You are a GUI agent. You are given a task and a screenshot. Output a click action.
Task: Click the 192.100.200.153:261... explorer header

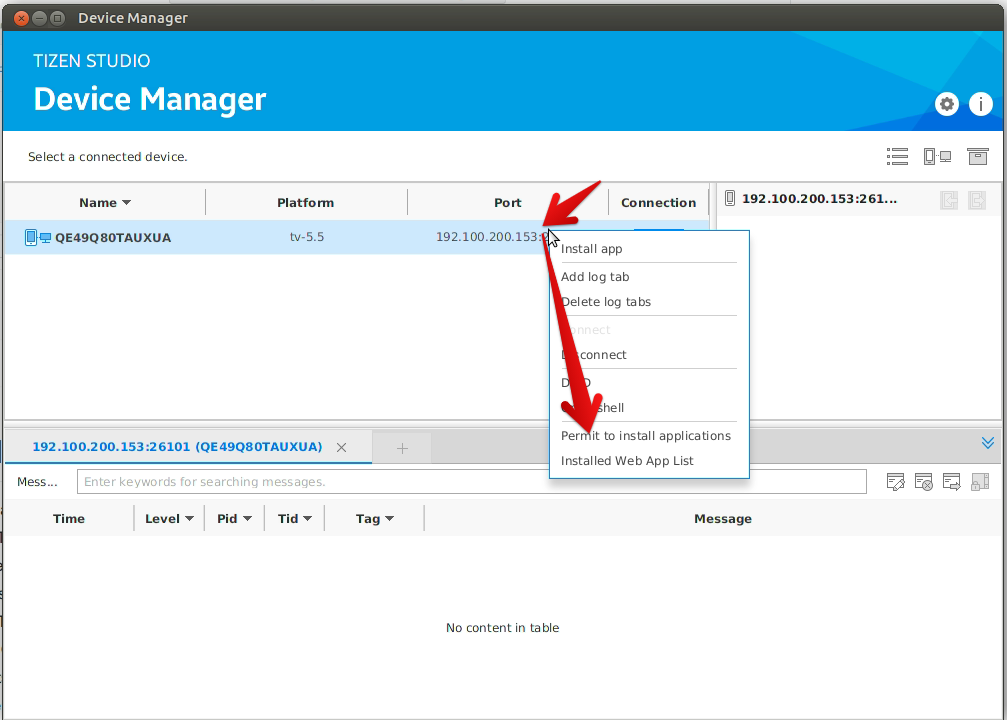819,198
